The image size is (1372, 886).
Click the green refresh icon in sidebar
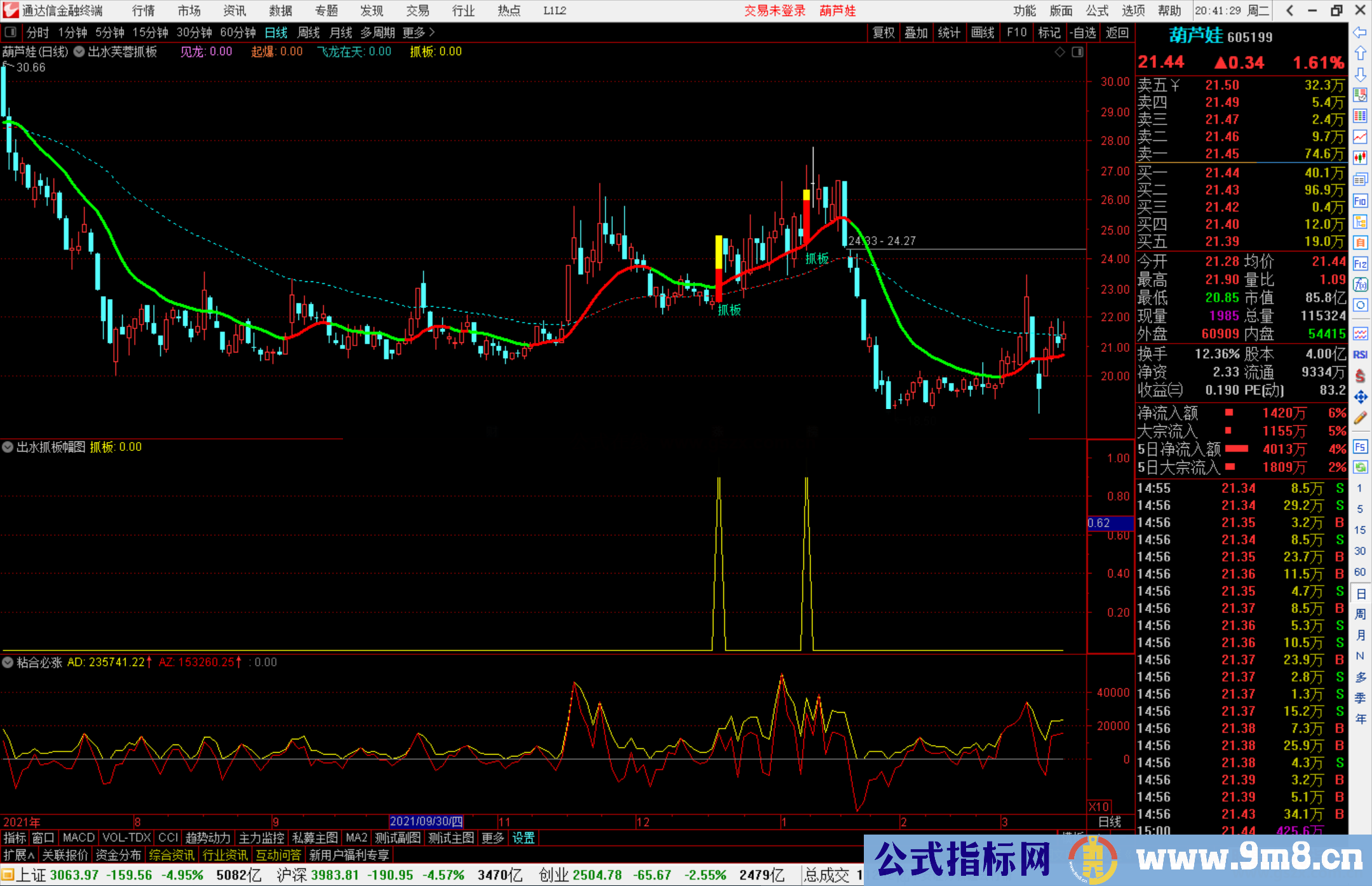tap(1360, 467)
